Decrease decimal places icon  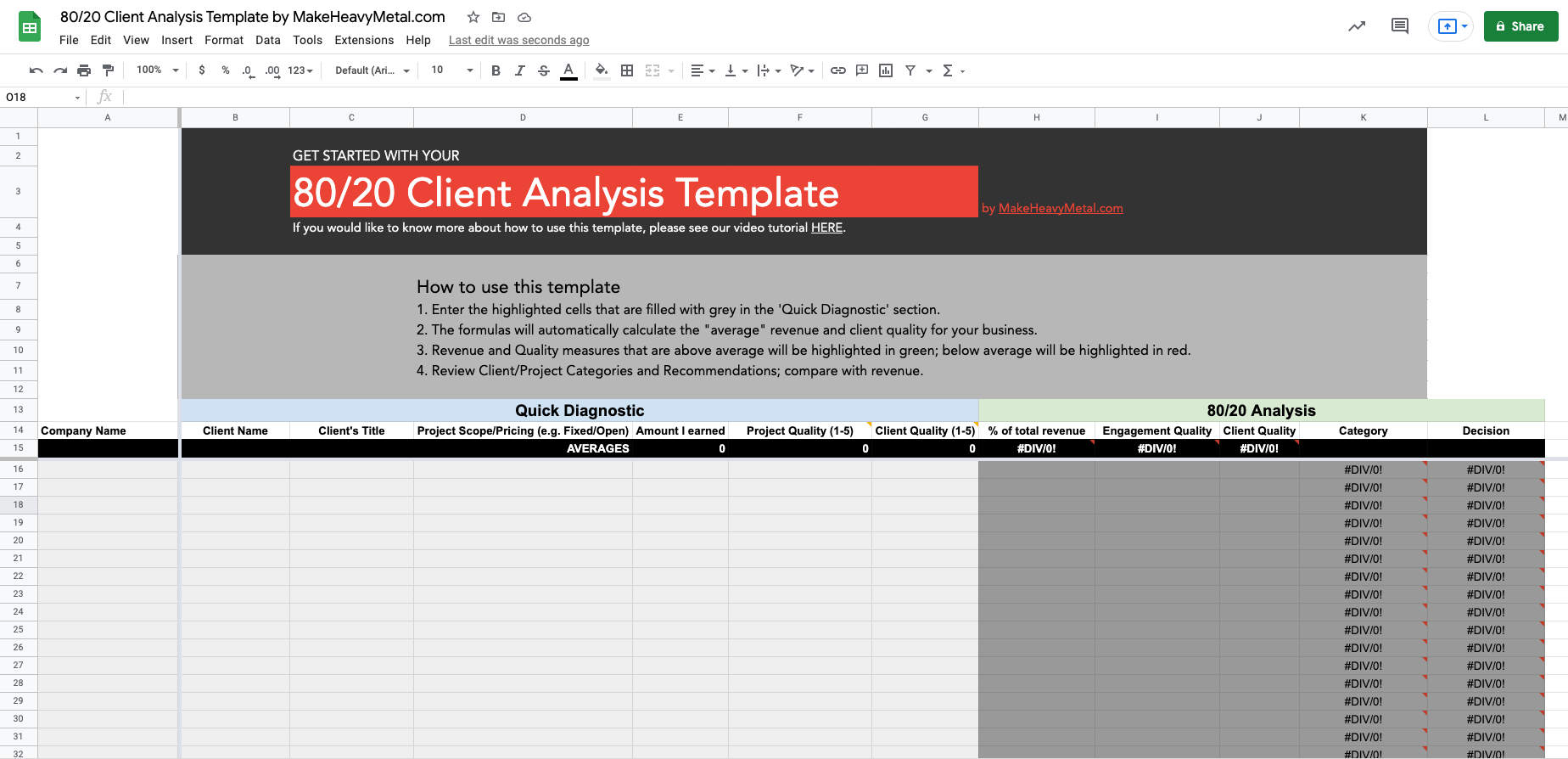pos(248,70)
